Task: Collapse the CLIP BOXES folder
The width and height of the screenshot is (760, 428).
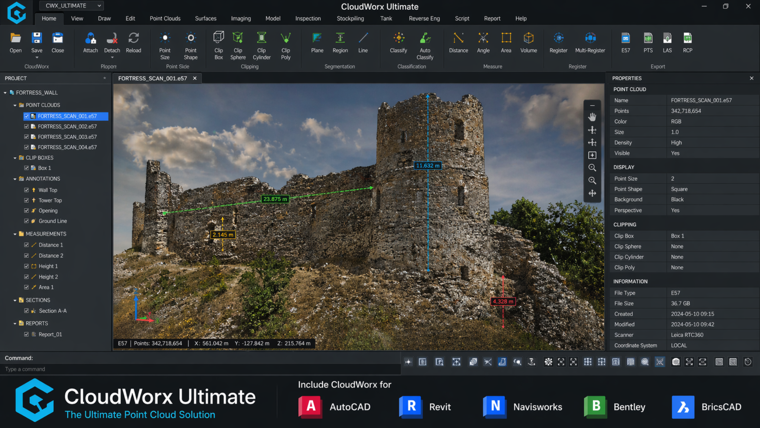Action: 15,158
